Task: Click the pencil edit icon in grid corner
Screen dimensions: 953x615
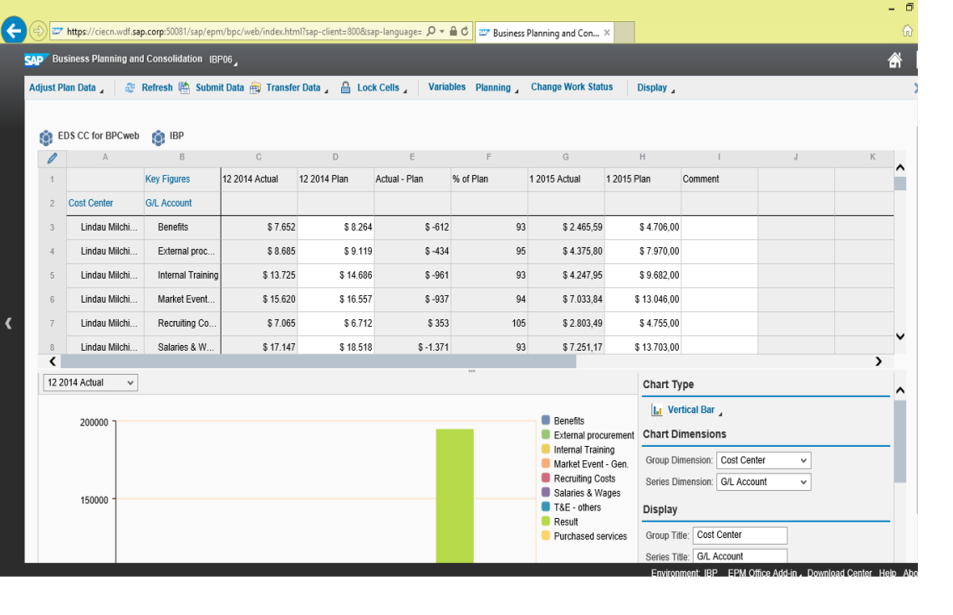Action: (52, 158)
